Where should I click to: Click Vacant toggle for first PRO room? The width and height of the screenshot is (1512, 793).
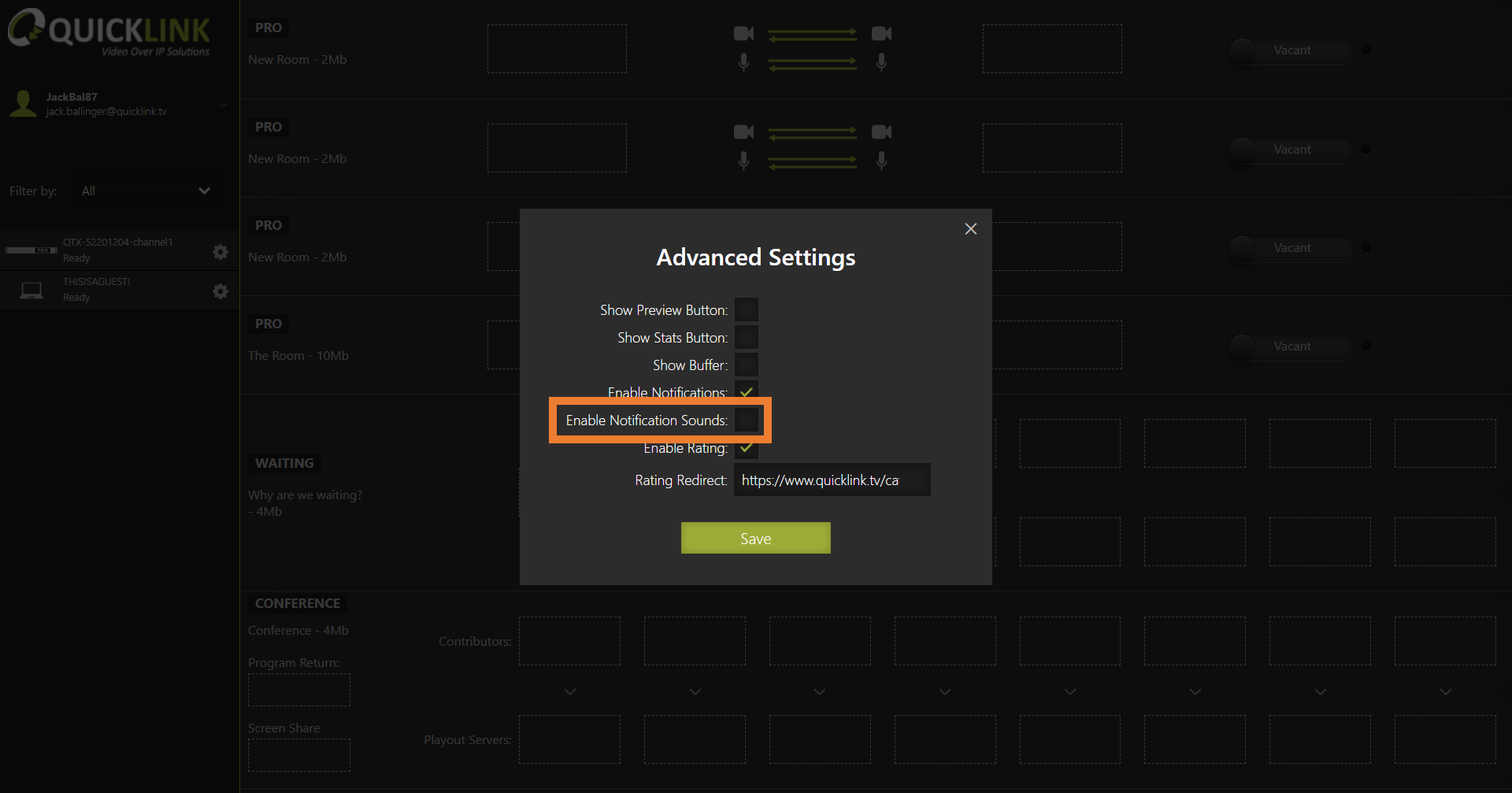(x=1290, y=50)
